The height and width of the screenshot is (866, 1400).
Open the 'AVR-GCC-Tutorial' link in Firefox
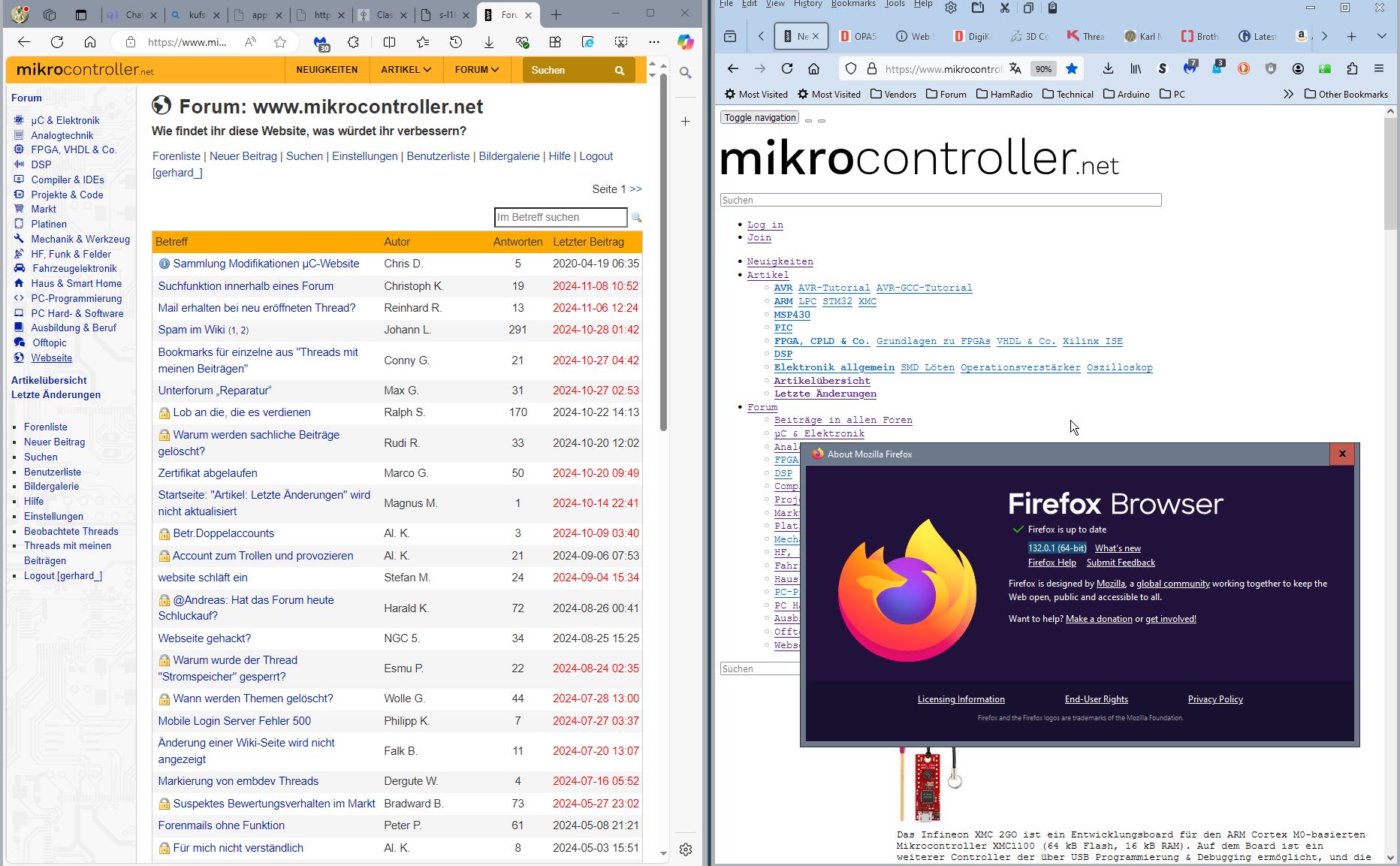pos(924,288)
